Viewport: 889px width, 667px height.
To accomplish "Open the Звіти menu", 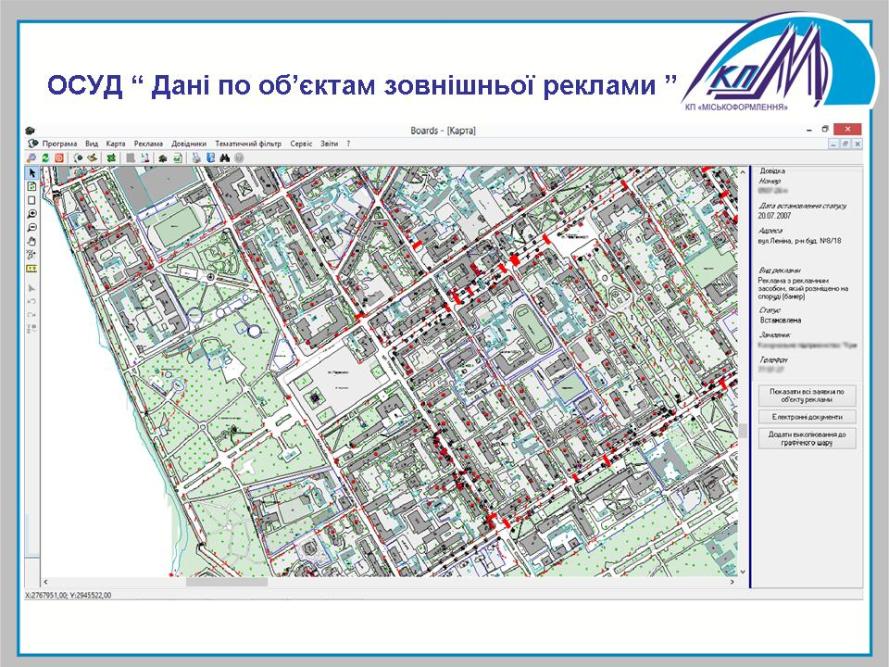I will pyautogui.click(x=327, y=144).
